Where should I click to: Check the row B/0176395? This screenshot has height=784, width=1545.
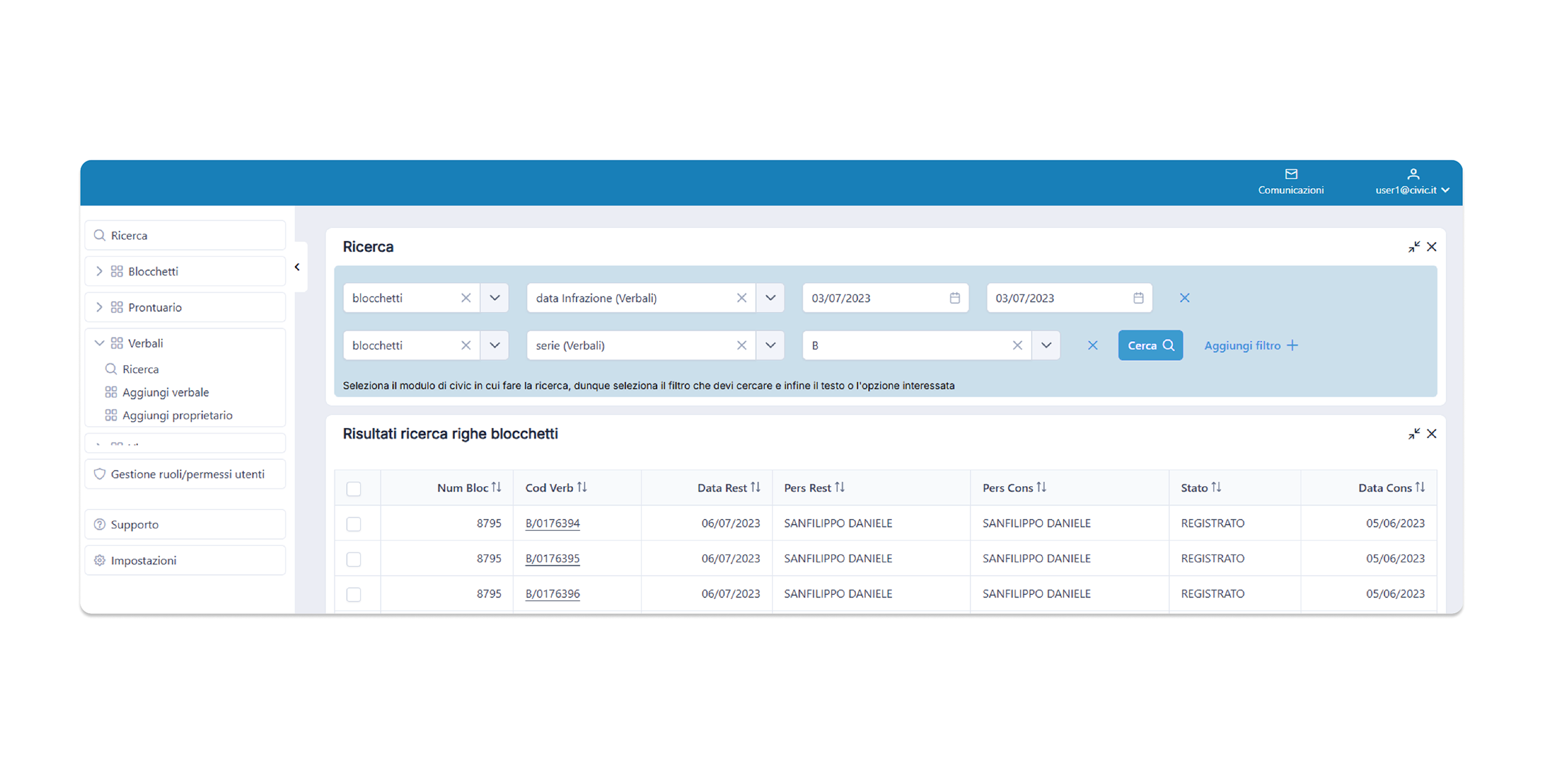pos(353,559)
